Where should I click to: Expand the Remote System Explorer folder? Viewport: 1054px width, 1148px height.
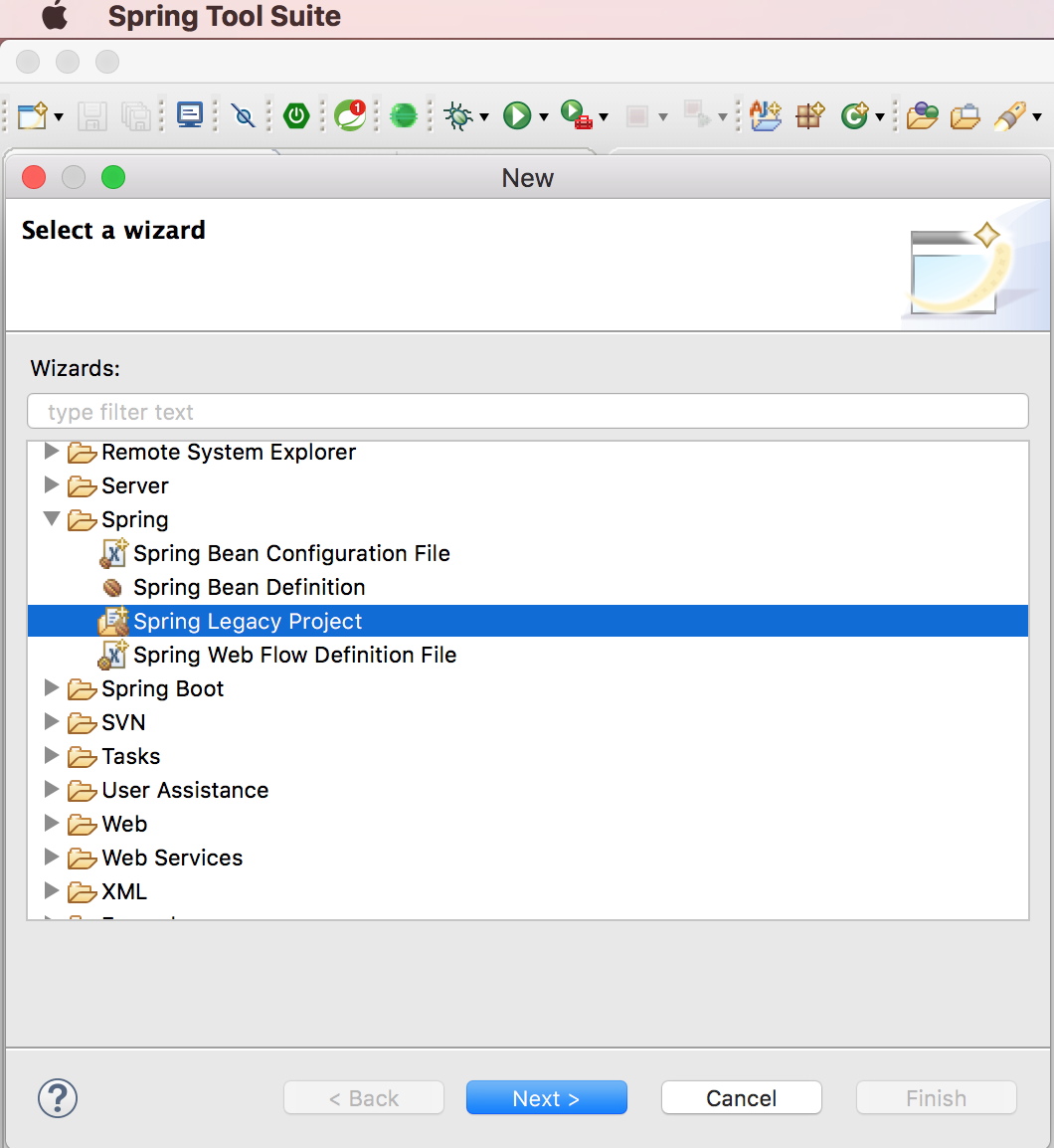pos(52,451)
